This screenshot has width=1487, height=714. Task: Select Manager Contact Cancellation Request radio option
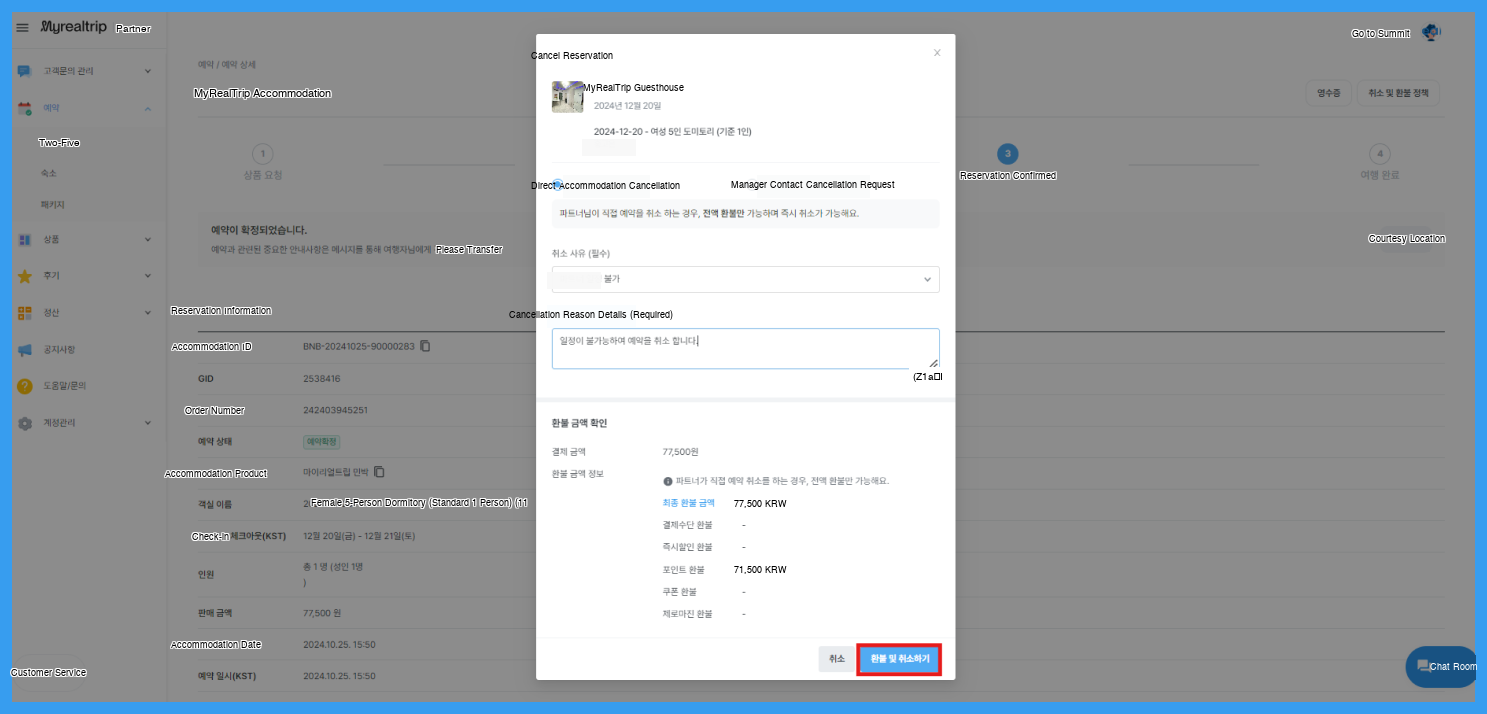pyautogui.click(x=812, y=185)
